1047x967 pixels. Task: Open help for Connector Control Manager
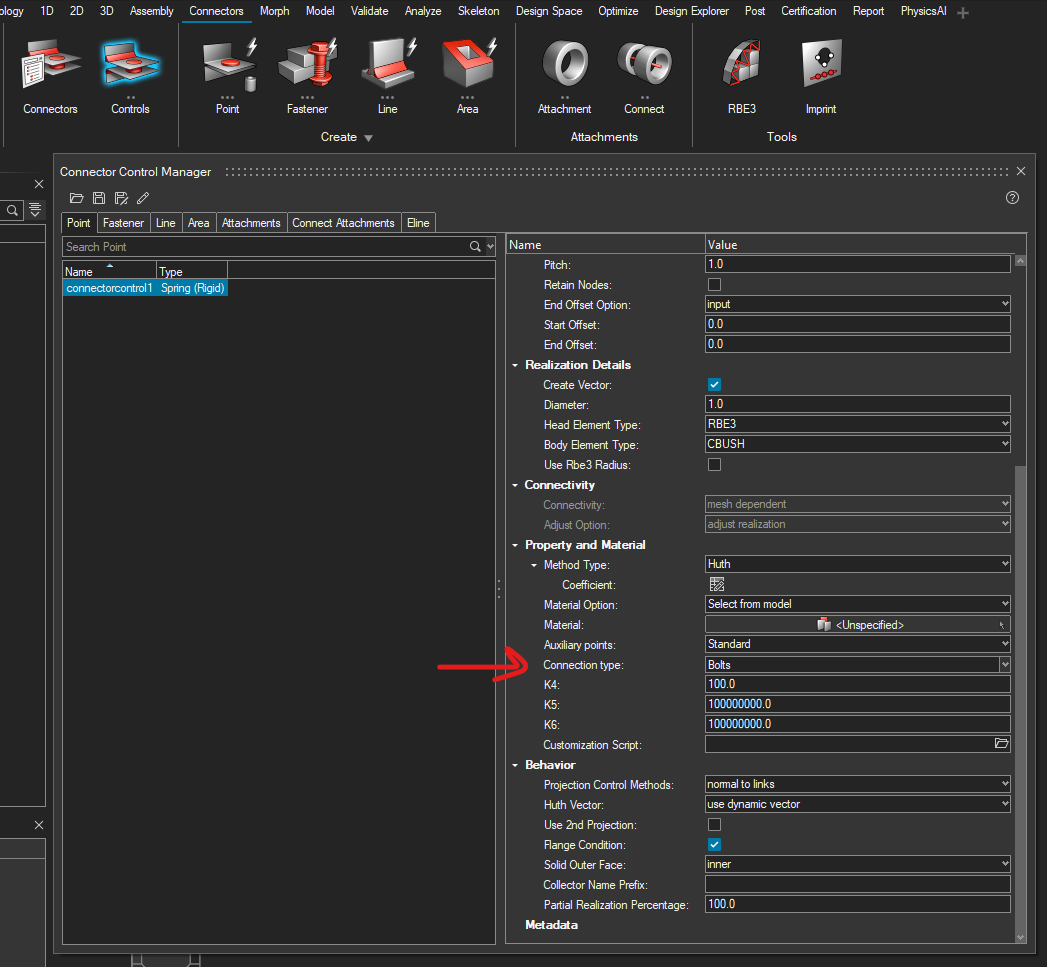tap(1012, 198)
